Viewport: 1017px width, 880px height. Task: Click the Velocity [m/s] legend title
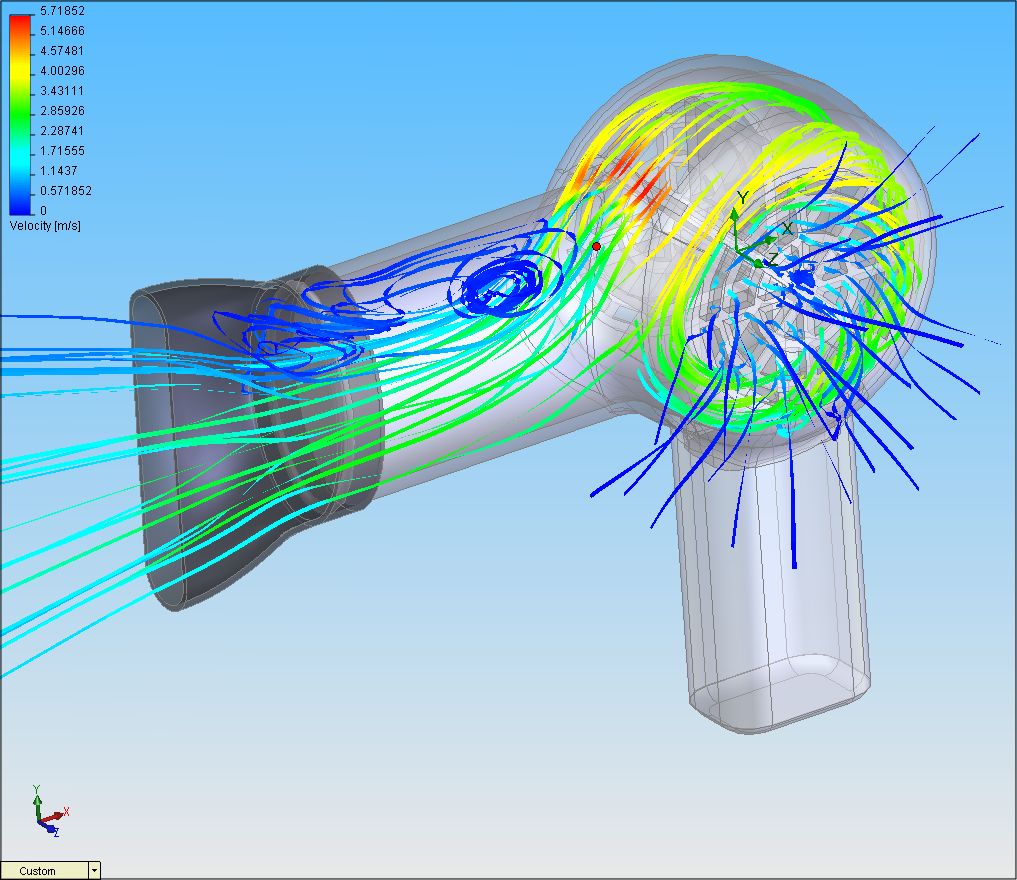pyautogui.click(x=45, y=226)
